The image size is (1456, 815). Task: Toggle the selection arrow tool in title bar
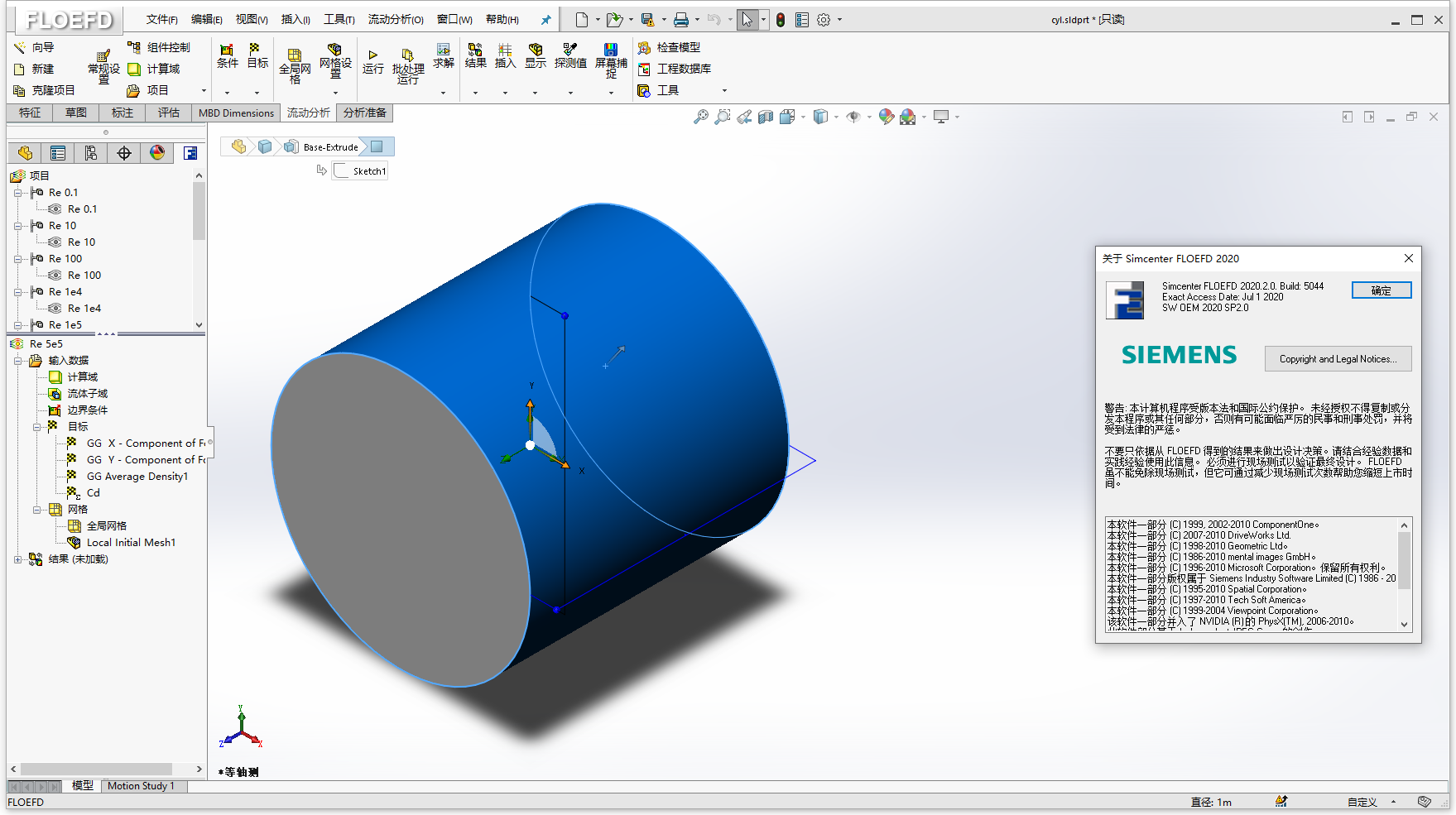(747, 20)
